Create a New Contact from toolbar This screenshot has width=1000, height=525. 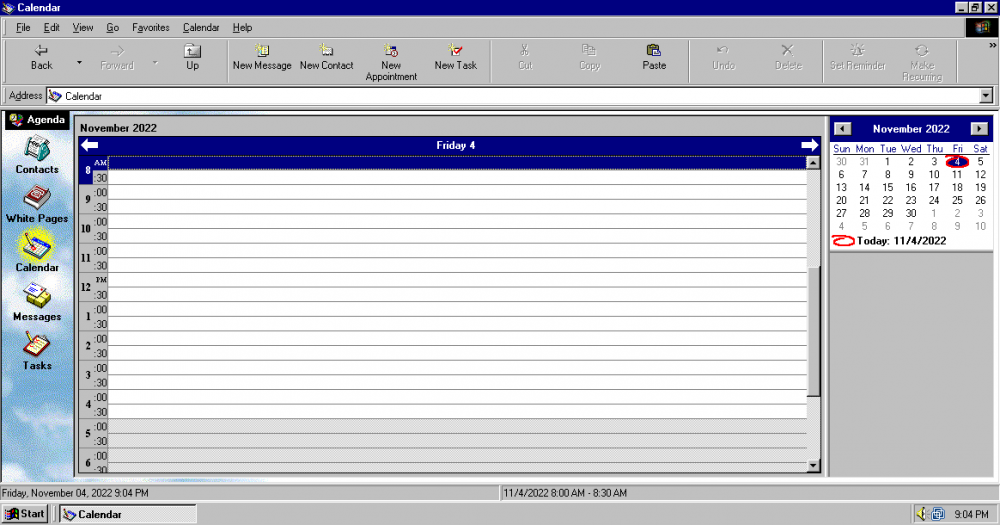click(327, 57)
